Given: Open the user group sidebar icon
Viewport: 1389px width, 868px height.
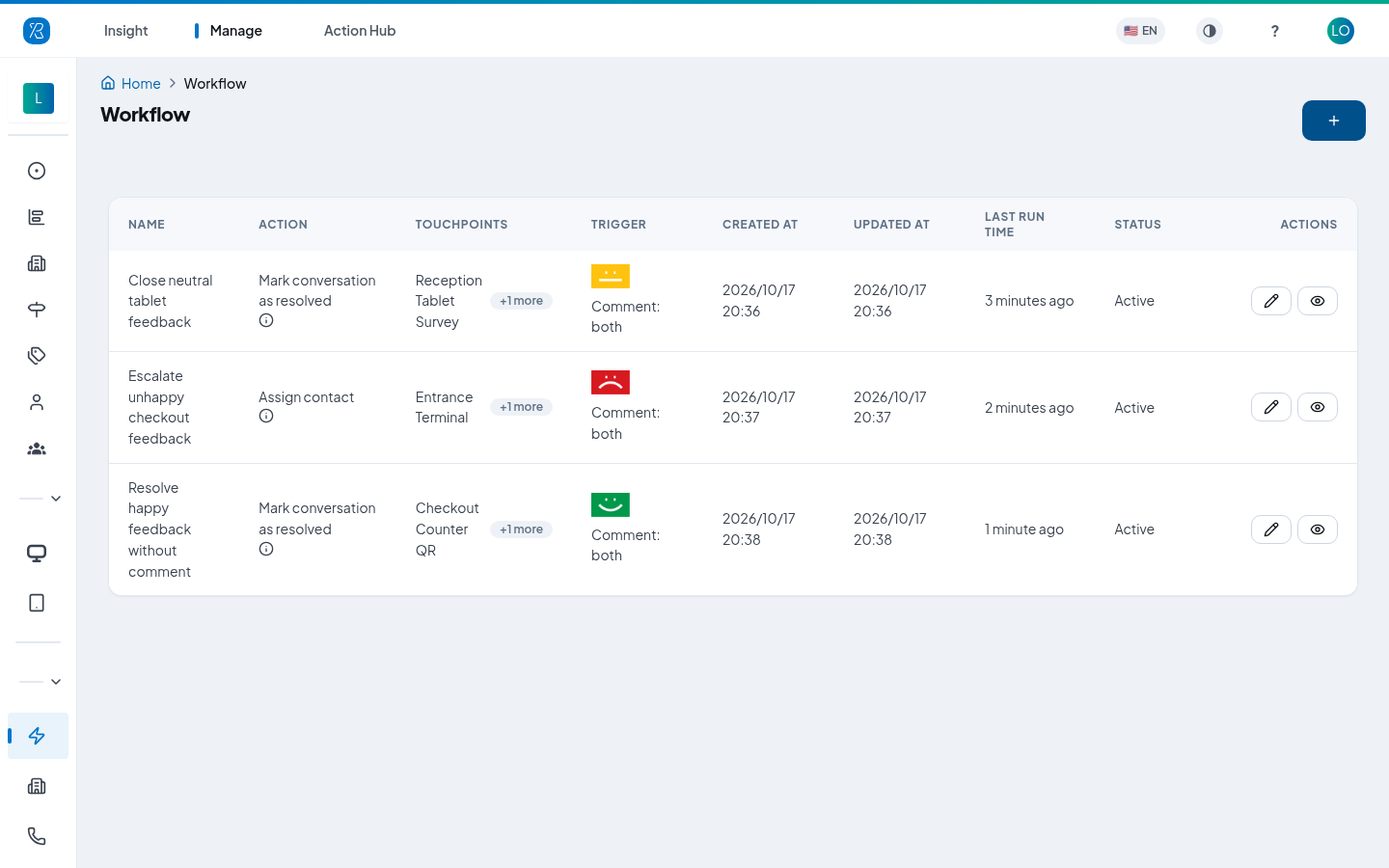Looking at the screenshot, I should pos(37,448).
